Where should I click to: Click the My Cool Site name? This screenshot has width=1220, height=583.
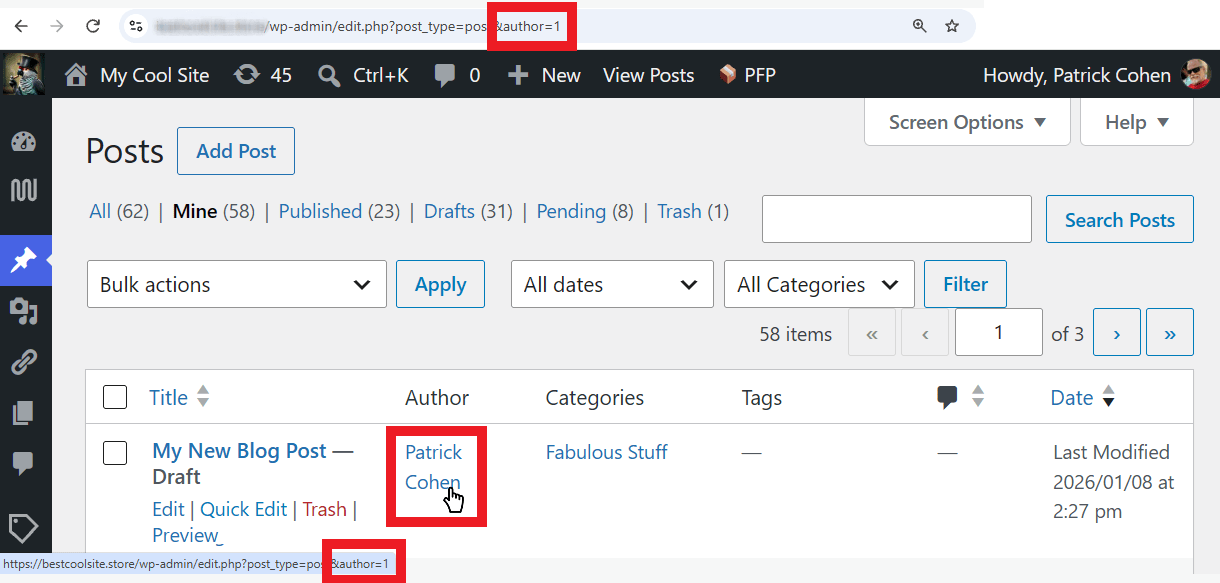(x=155, y=75)
